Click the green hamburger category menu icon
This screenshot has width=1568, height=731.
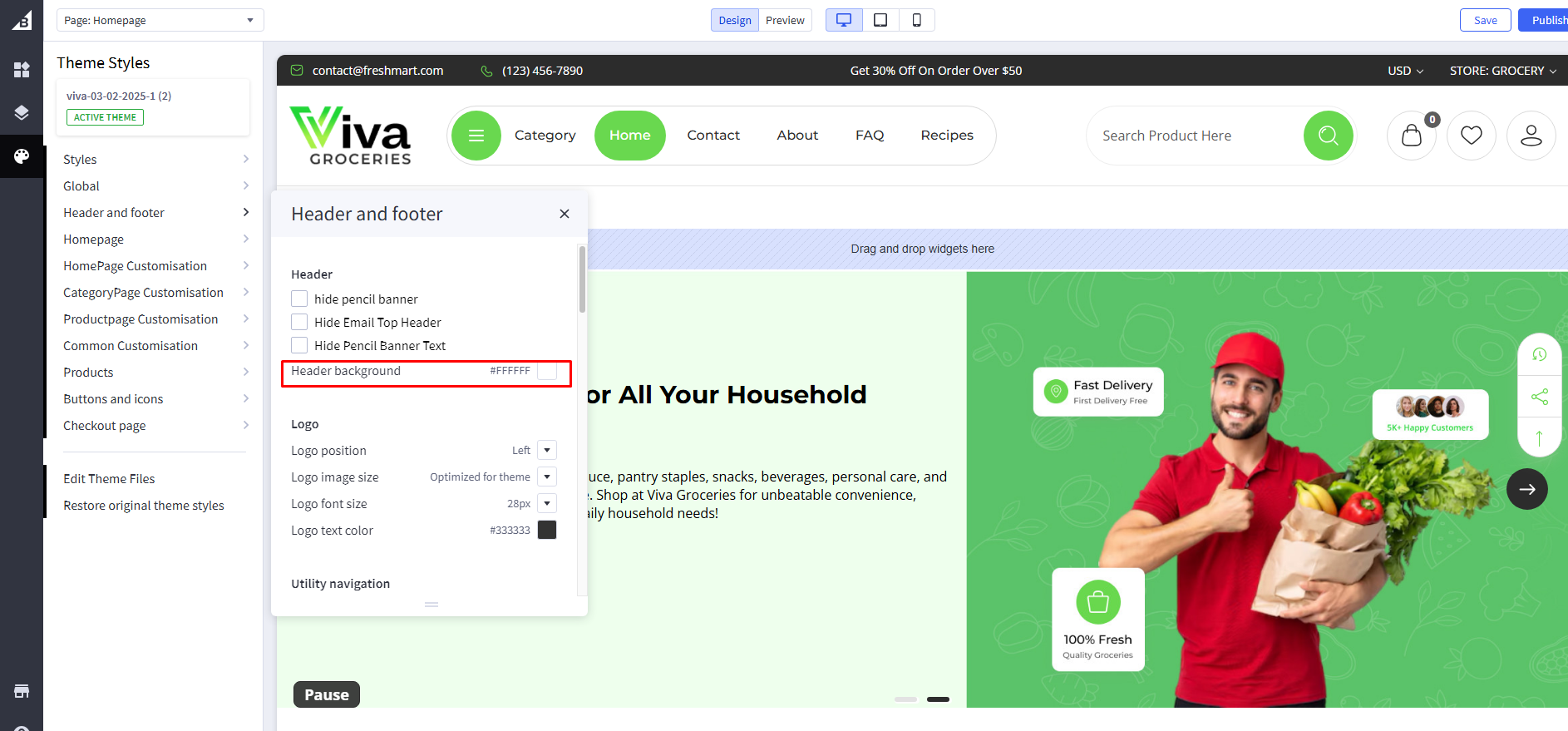(476, 136)
